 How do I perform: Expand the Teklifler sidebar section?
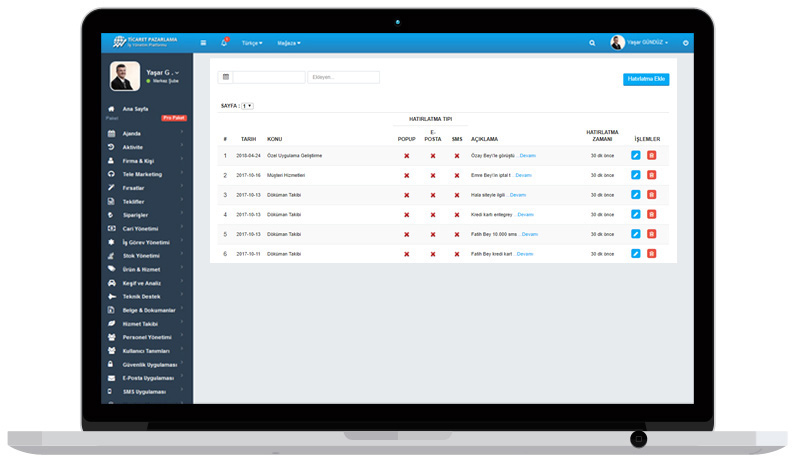click(146, 202)
